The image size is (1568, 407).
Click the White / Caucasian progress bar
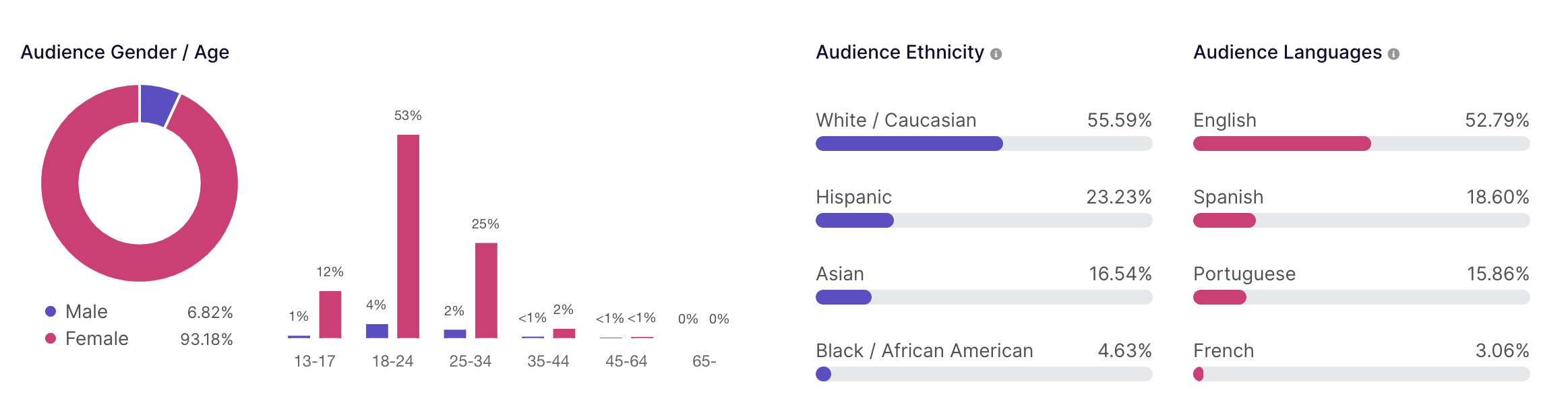(x=984, y=144)
